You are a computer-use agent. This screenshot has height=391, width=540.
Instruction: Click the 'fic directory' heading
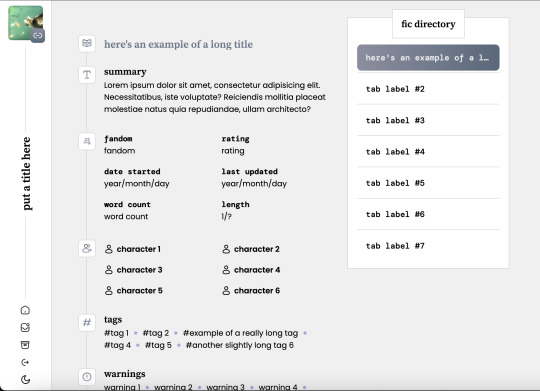(428, 24)
